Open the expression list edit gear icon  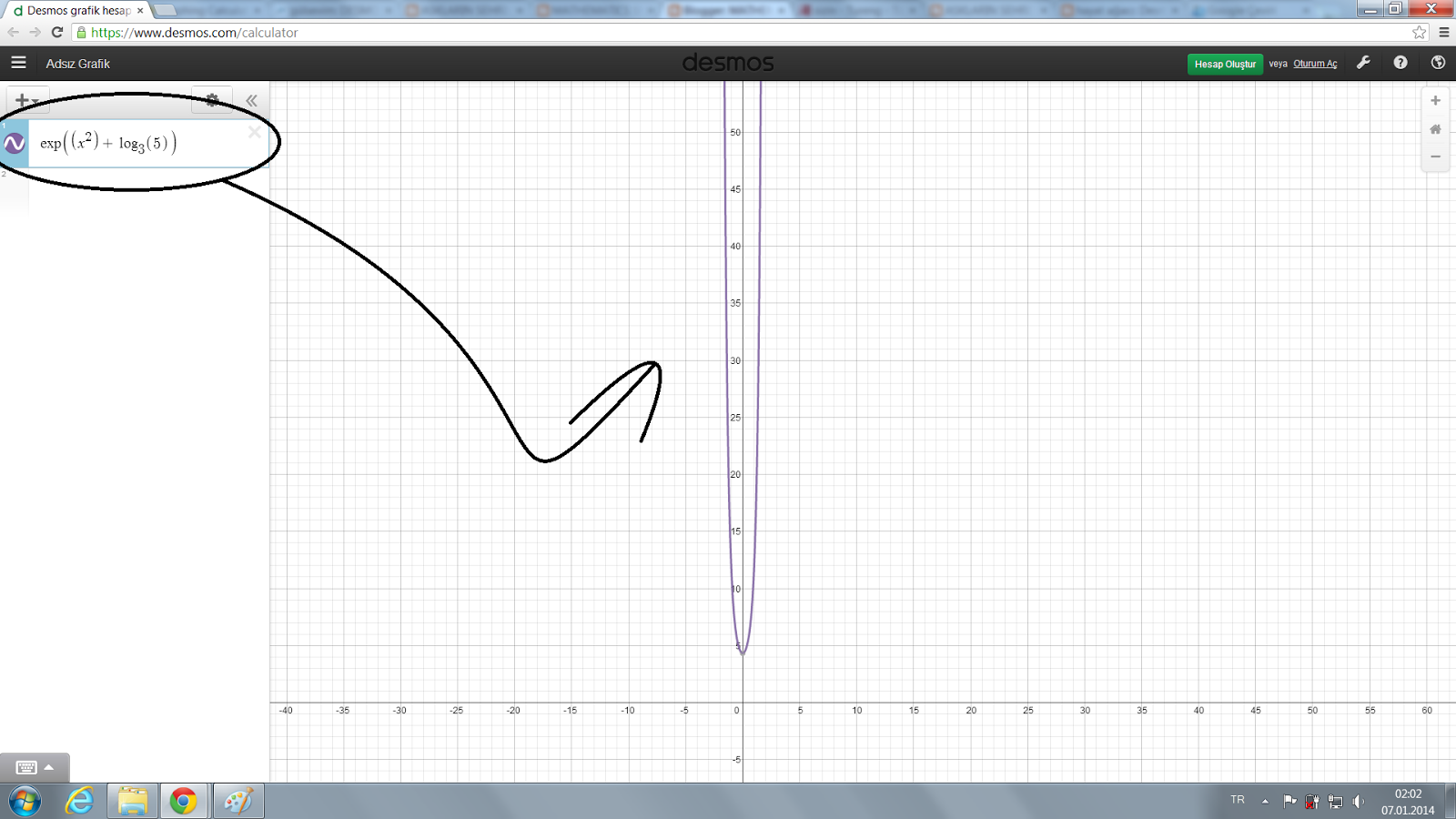[x=211, y=100]
